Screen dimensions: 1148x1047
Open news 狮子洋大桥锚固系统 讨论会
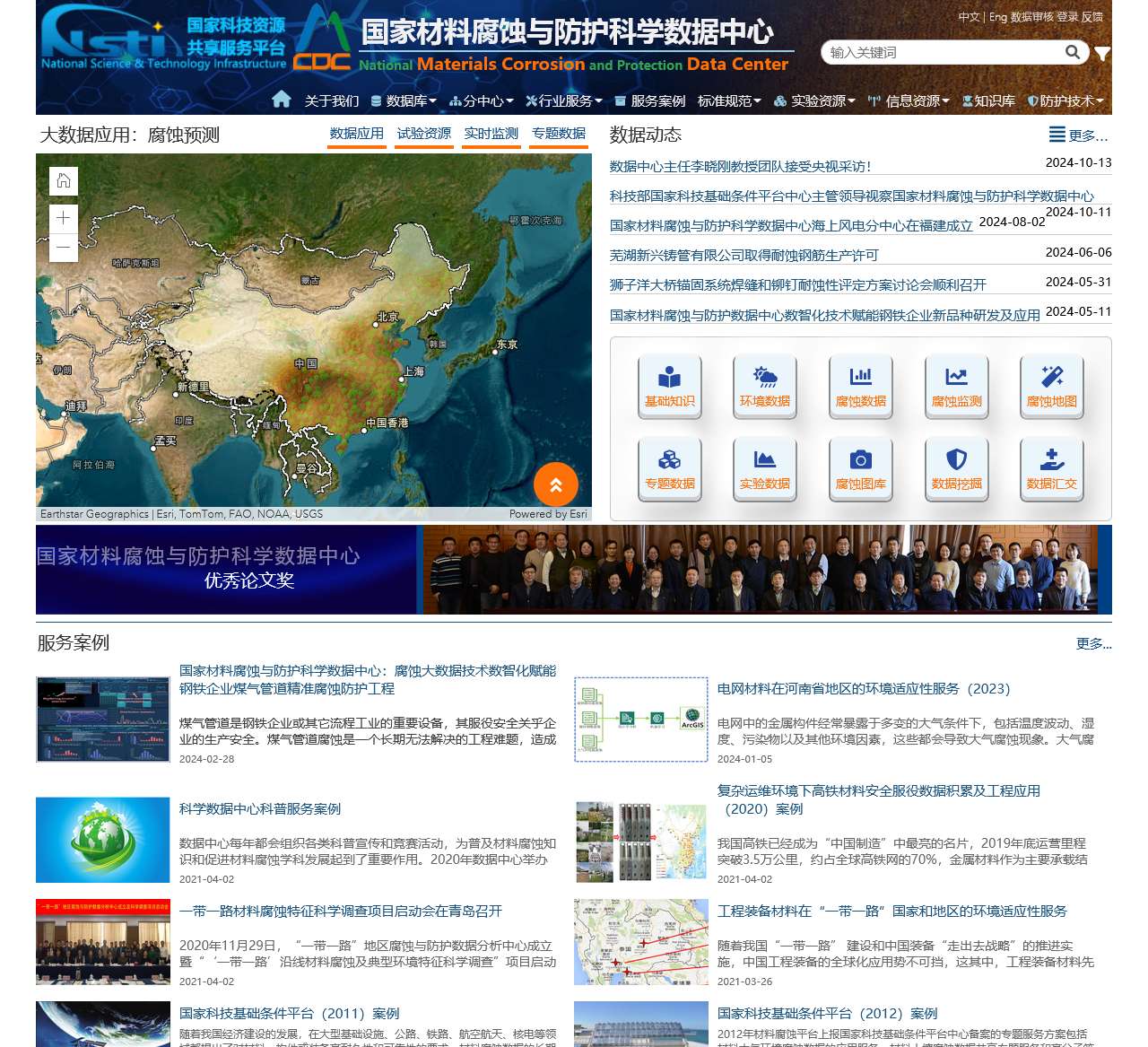click(798, 284)
